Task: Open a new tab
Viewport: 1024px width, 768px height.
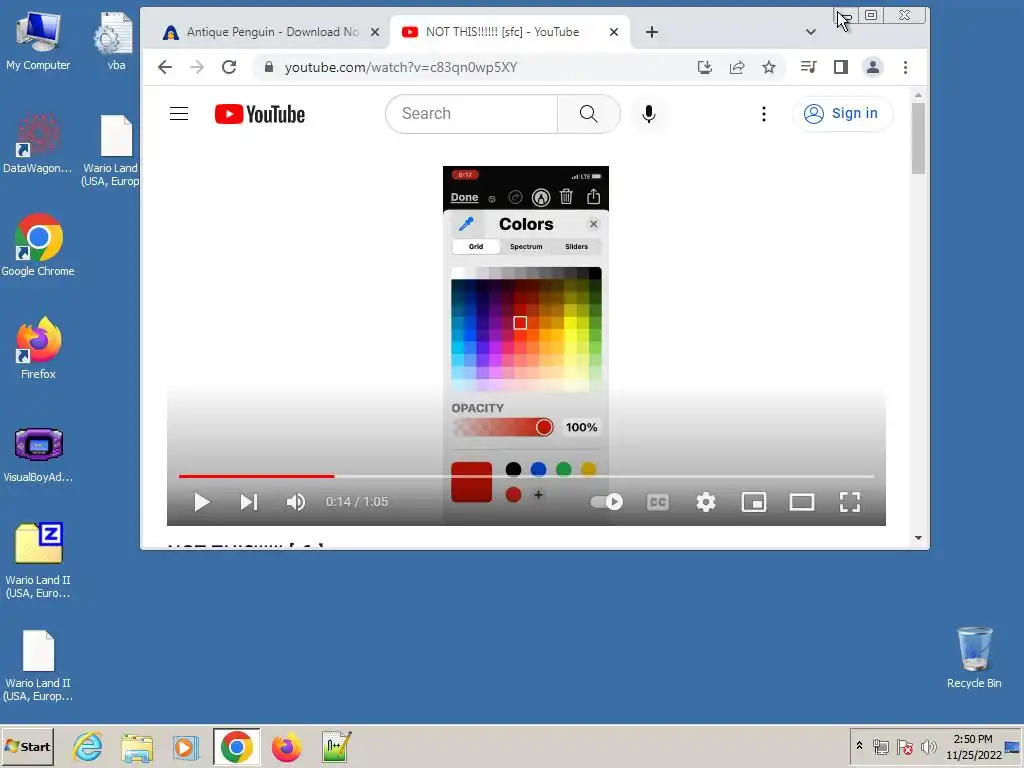Action: pos(652,32)
